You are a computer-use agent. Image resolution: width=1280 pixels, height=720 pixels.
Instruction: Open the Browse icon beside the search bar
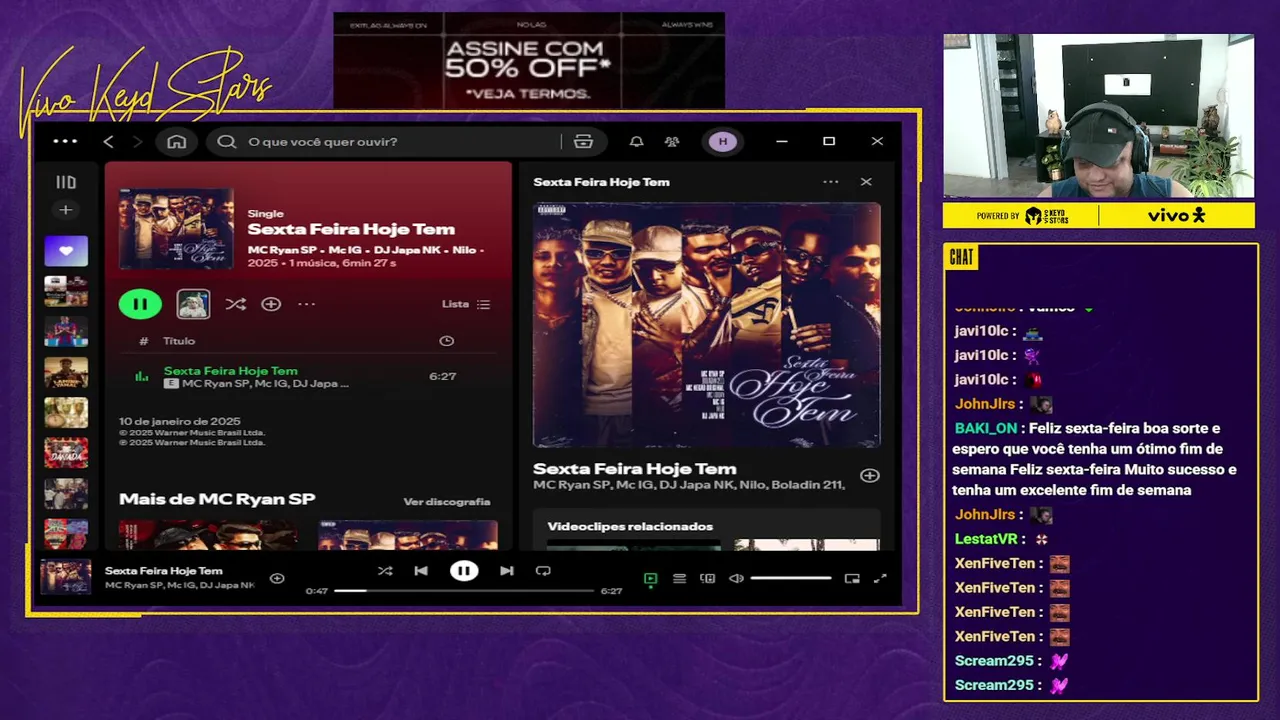point(584,142)
